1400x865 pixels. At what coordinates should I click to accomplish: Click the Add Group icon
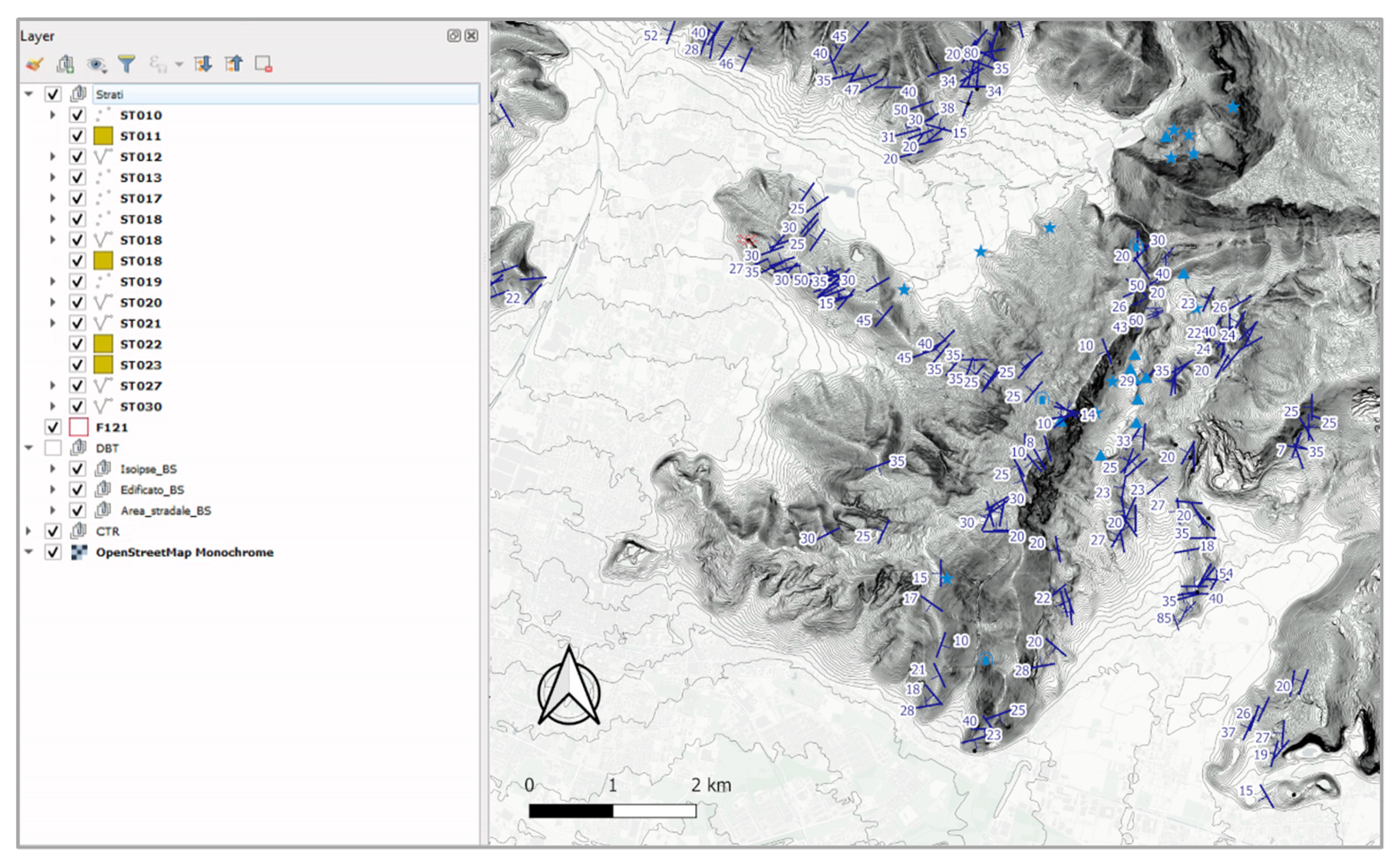tap(65, 64)
